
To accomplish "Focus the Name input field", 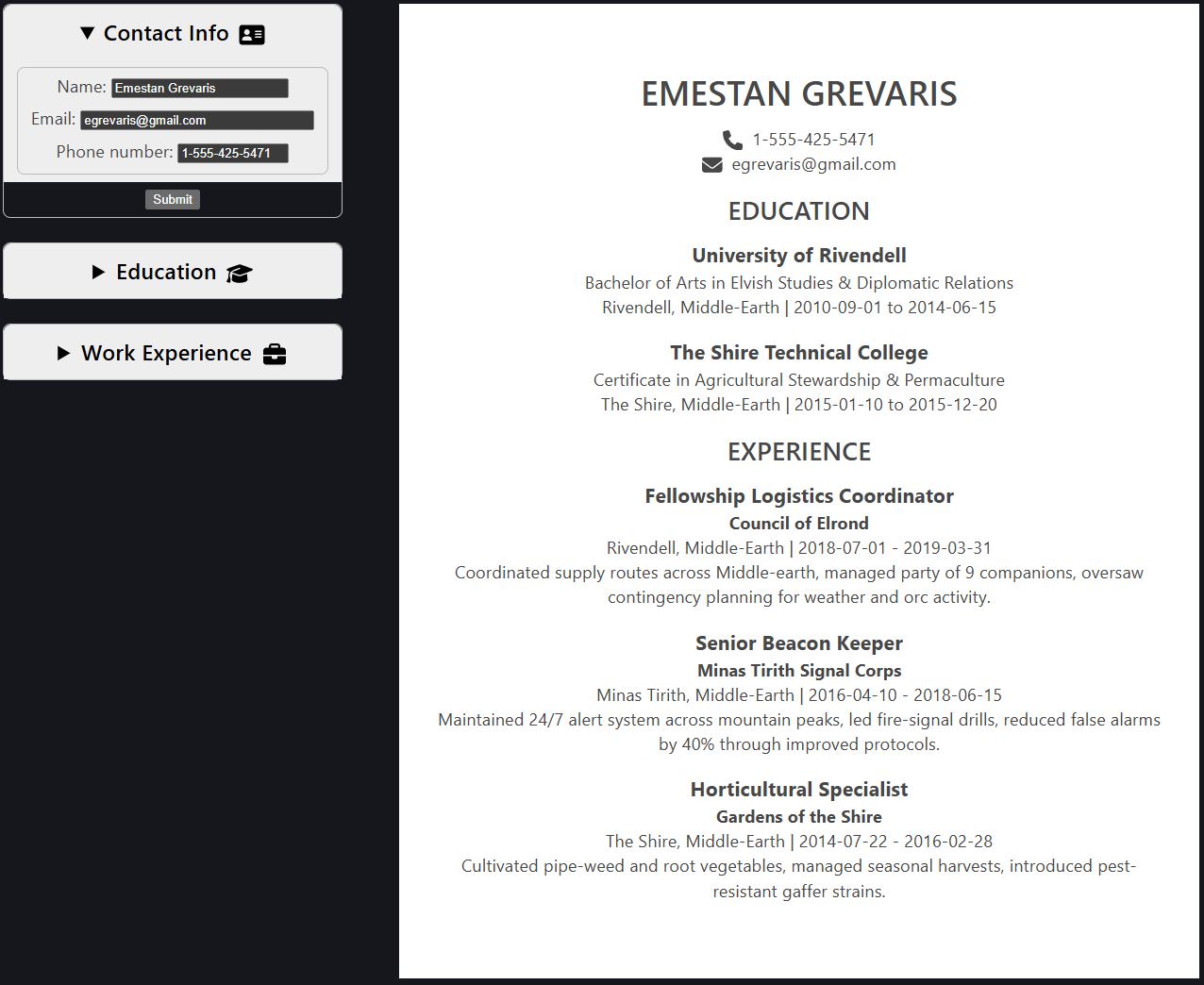I will click(199, 88).
